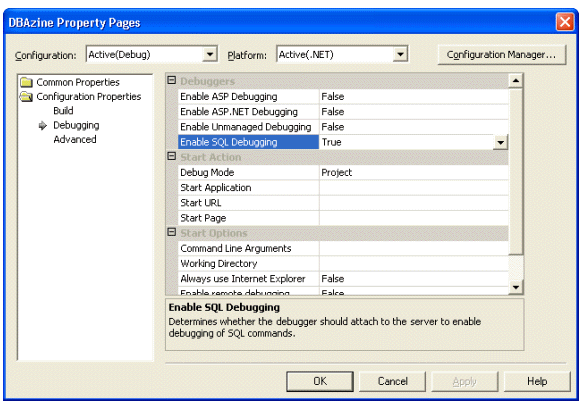Open the Configuration Manager
The width and height of the screenshot is (584, 406).
pyautogui.click(x=502, y=55)
